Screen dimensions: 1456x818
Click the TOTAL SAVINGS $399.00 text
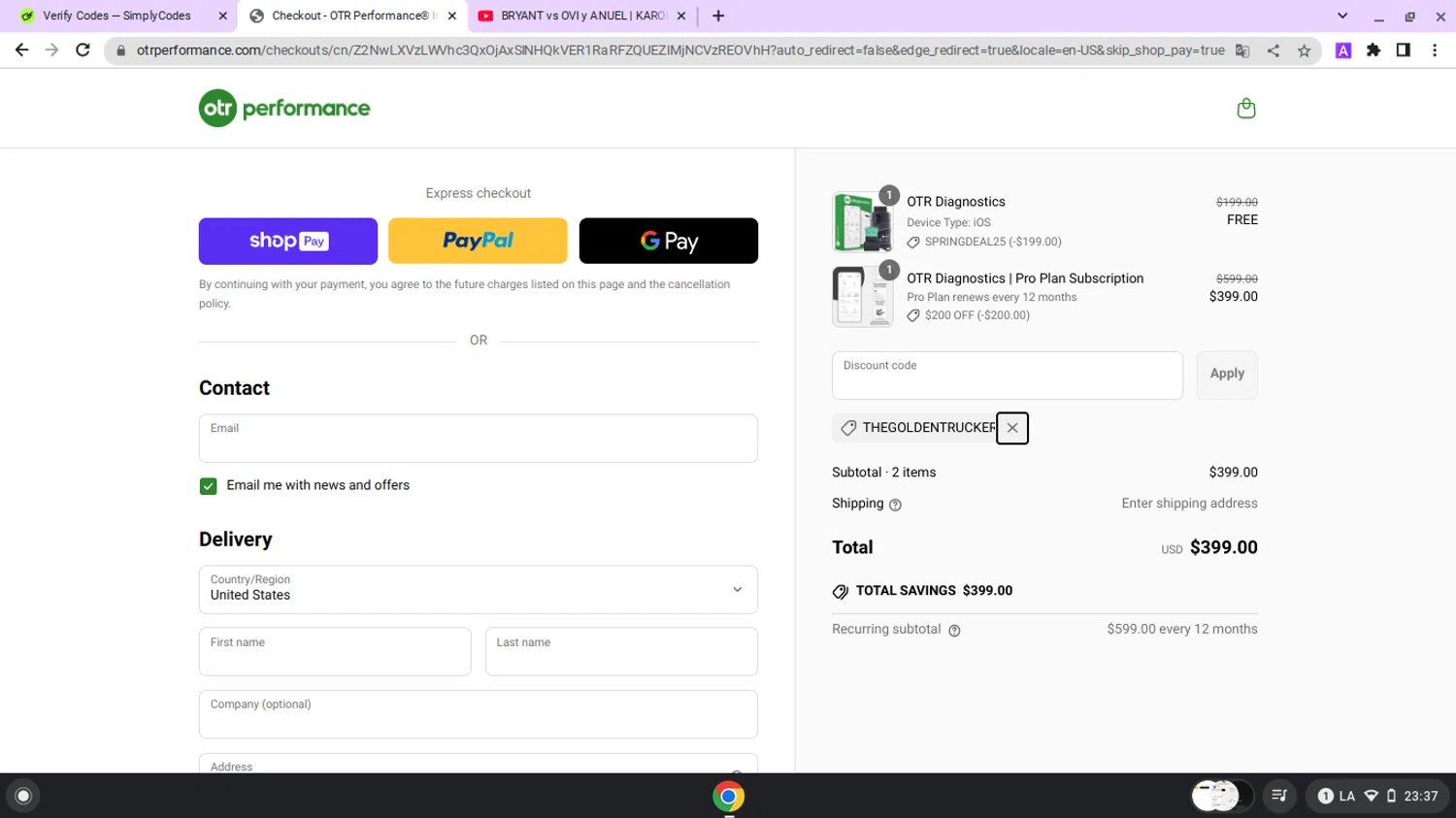click(934, 591)
